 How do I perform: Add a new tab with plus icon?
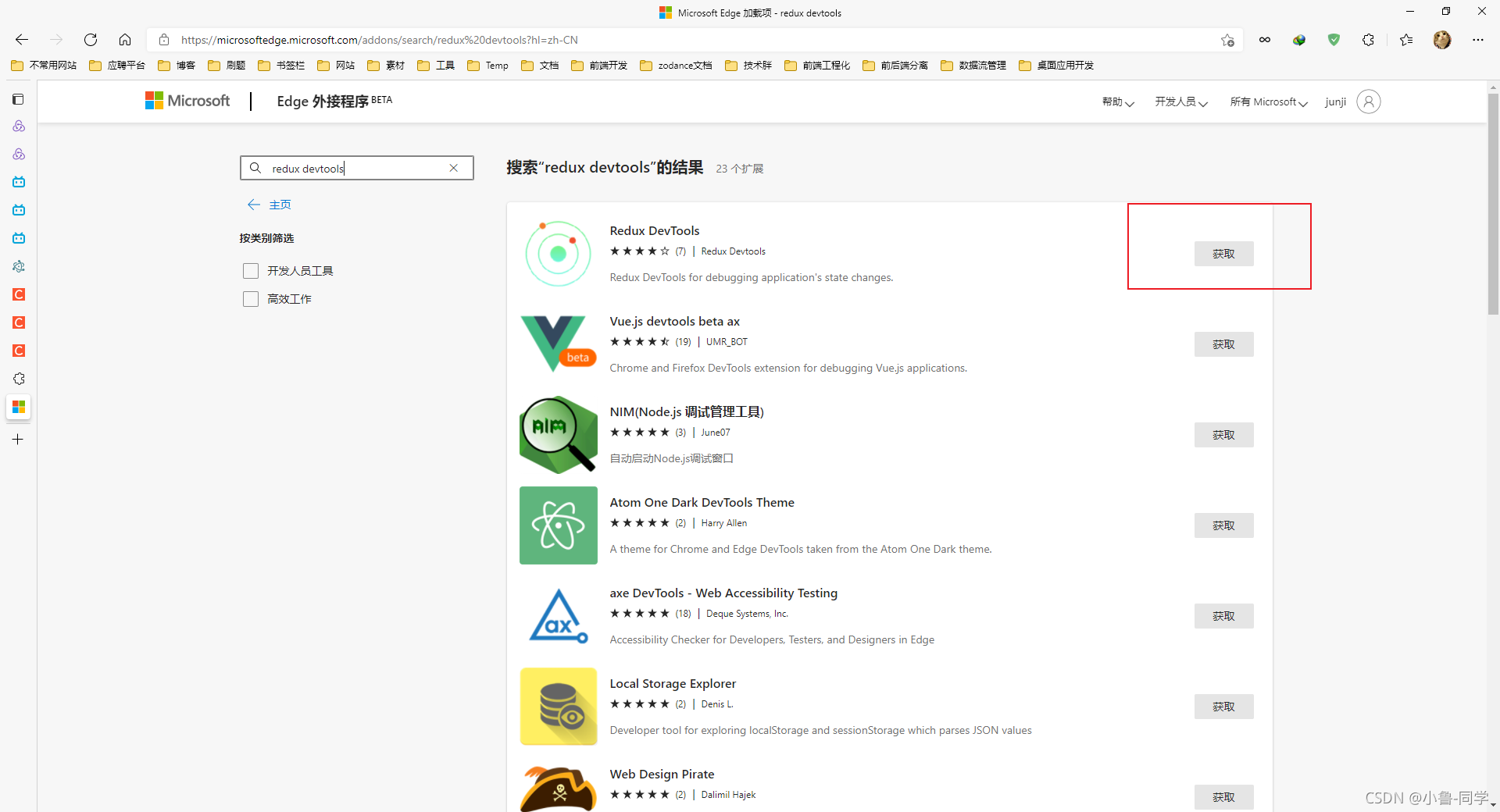(18, 440)
